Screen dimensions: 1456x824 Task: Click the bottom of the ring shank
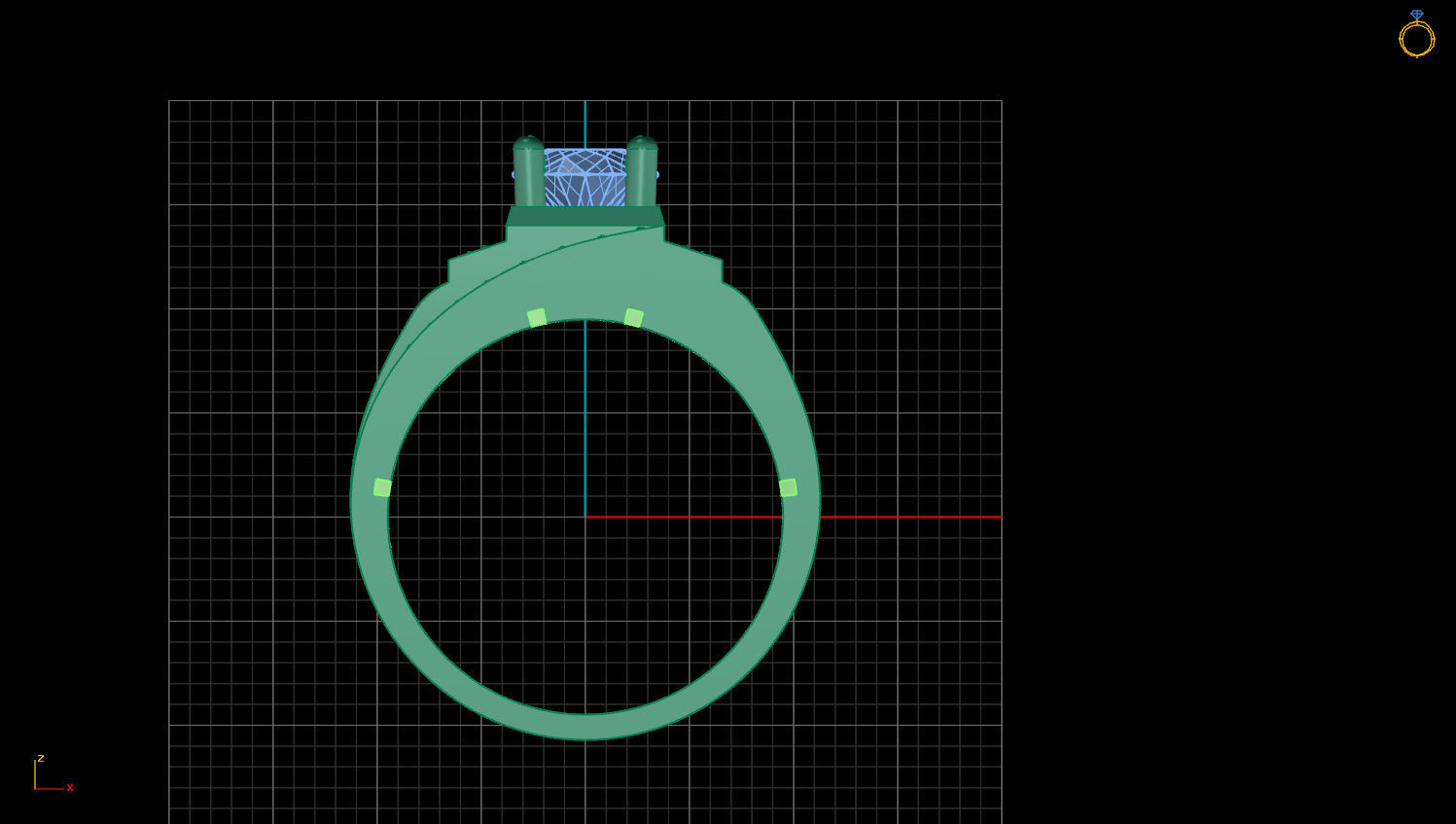click(586, 727)
